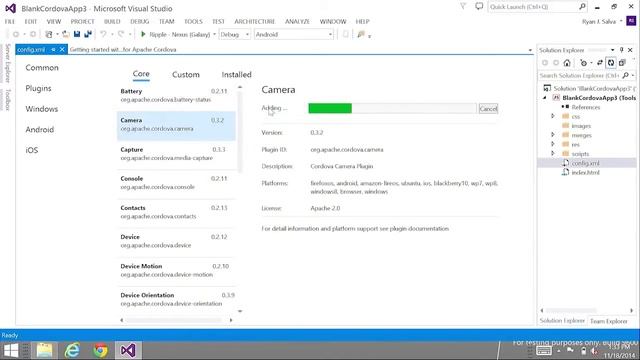Screen dimensions: 640x360
Task: Start debugging with the green play icon
Action: click(143, 34)
